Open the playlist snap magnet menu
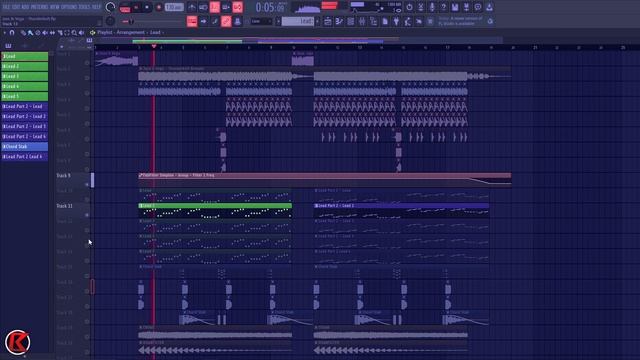 pos(12,33)
